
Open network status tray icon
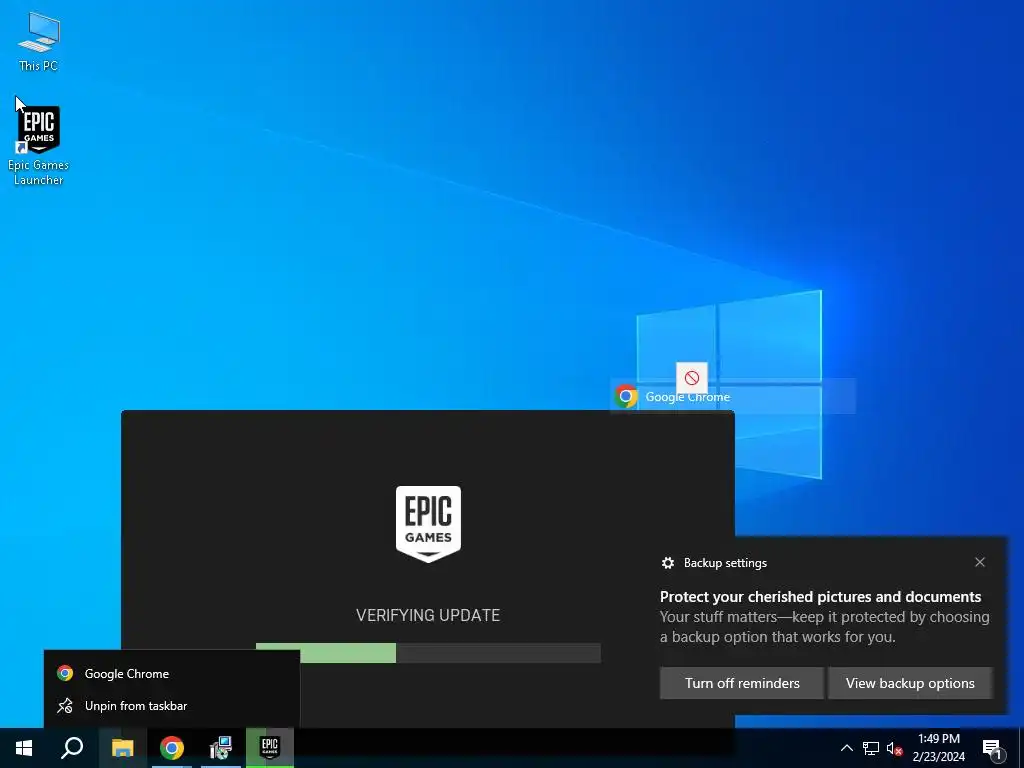[x=871, y=748]
